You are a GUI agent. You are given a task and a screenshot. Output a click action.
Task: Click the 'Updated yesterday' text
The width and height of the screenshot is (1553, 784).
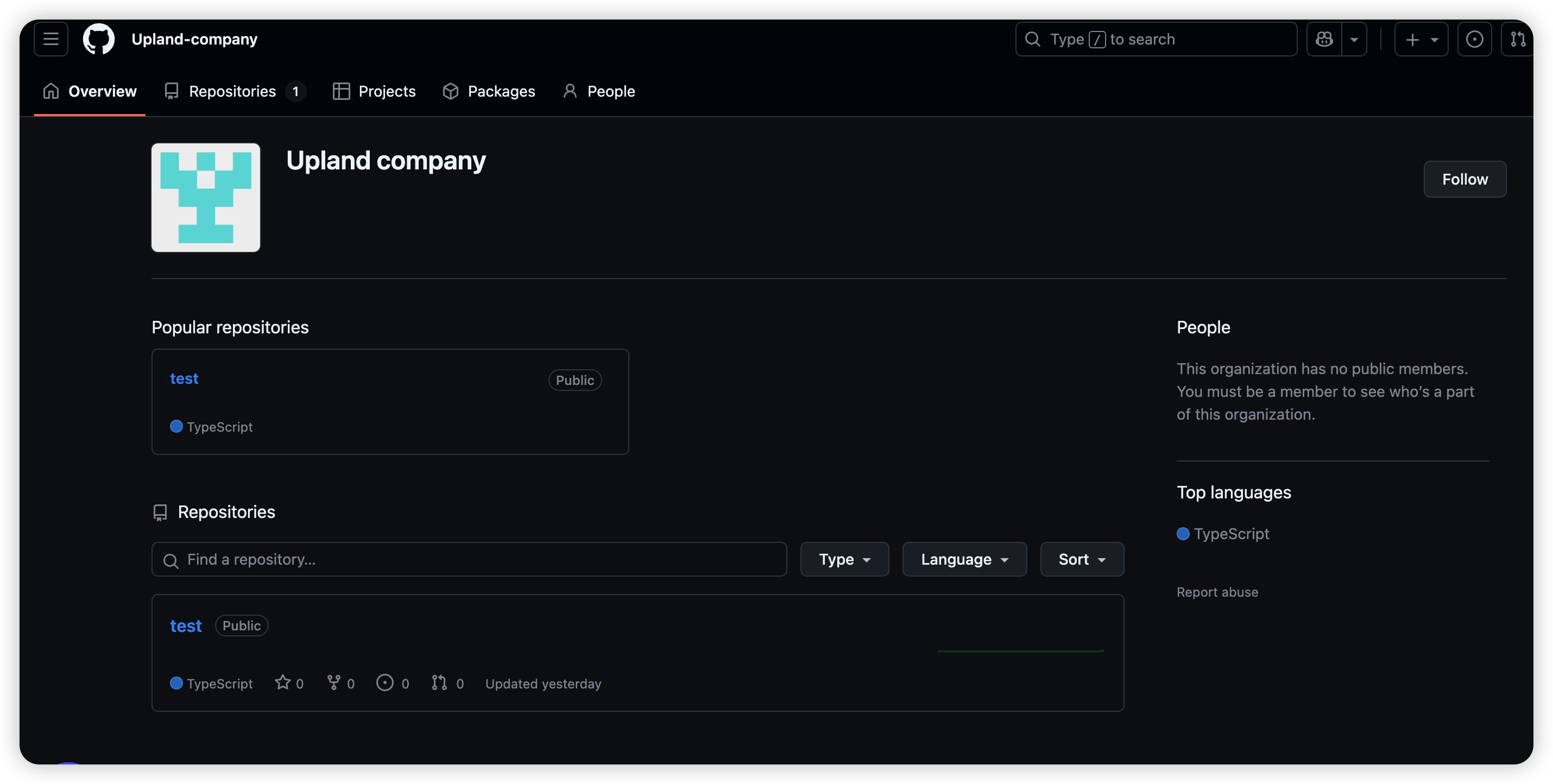(x=543, y=684)
